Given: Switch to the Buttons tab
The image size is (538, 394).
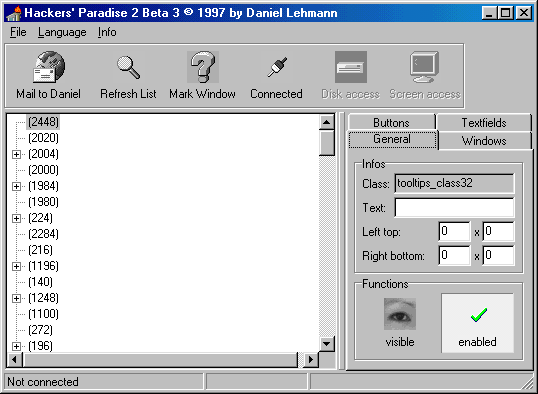Looking at the screenshot, I should [x=391, y=123].
